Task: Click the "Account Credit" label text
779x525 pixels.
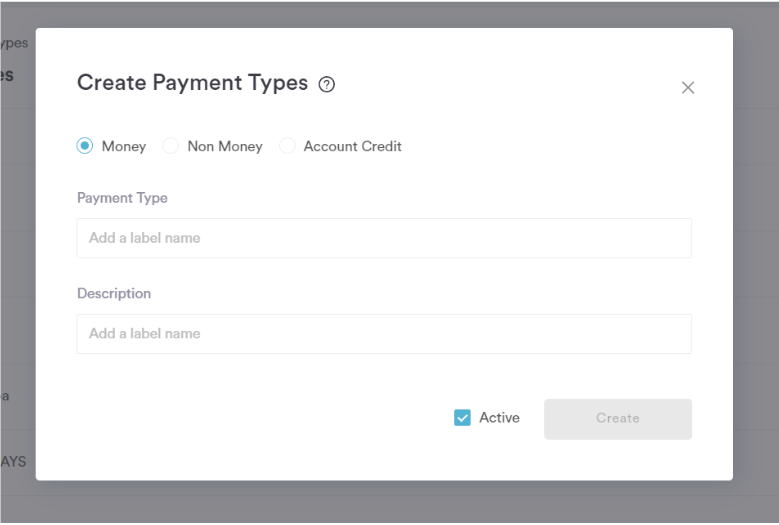Action: click(352, 146)
